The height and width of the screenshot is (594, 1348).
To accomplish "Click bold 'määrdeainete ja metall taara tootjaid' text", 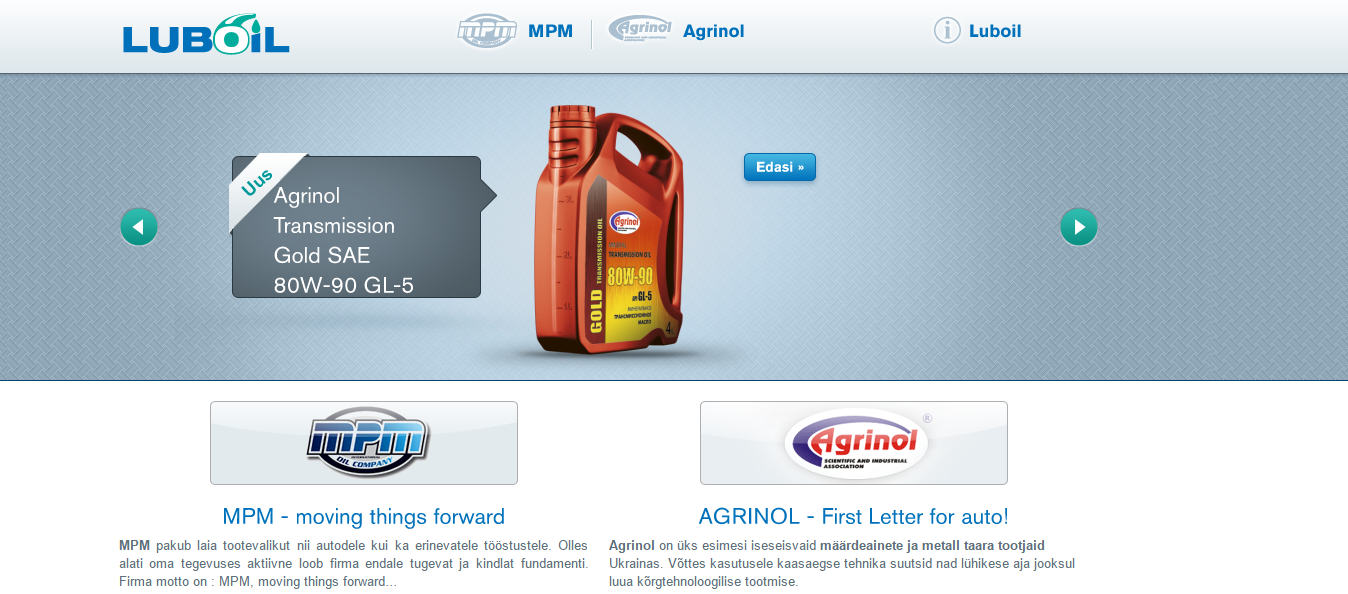I will [x=932, y=546].
